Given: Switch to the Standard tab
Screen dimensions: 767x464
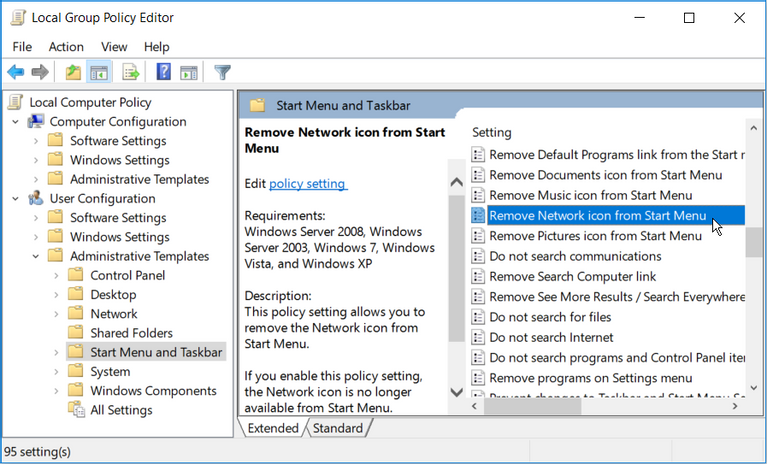Looking at the screenshot, I should coord(337,428).
